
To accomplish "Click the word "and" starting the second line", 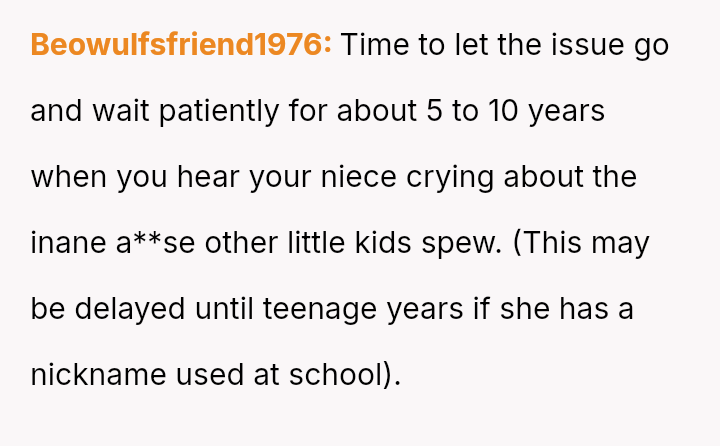I will pyautogui.click(x=56, y=111).
